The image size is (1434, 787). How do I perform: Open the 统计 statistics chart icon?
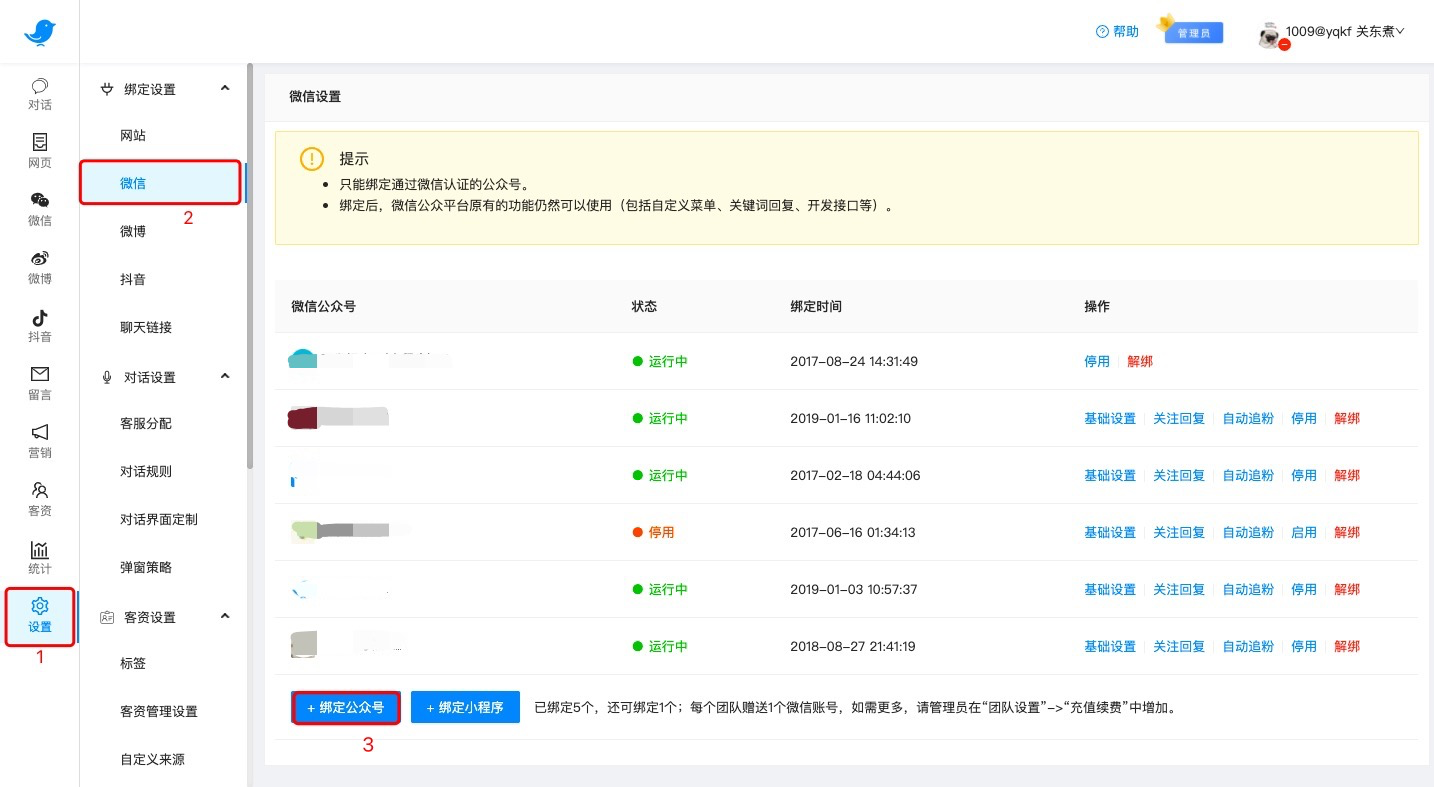(x=40, y=551)
